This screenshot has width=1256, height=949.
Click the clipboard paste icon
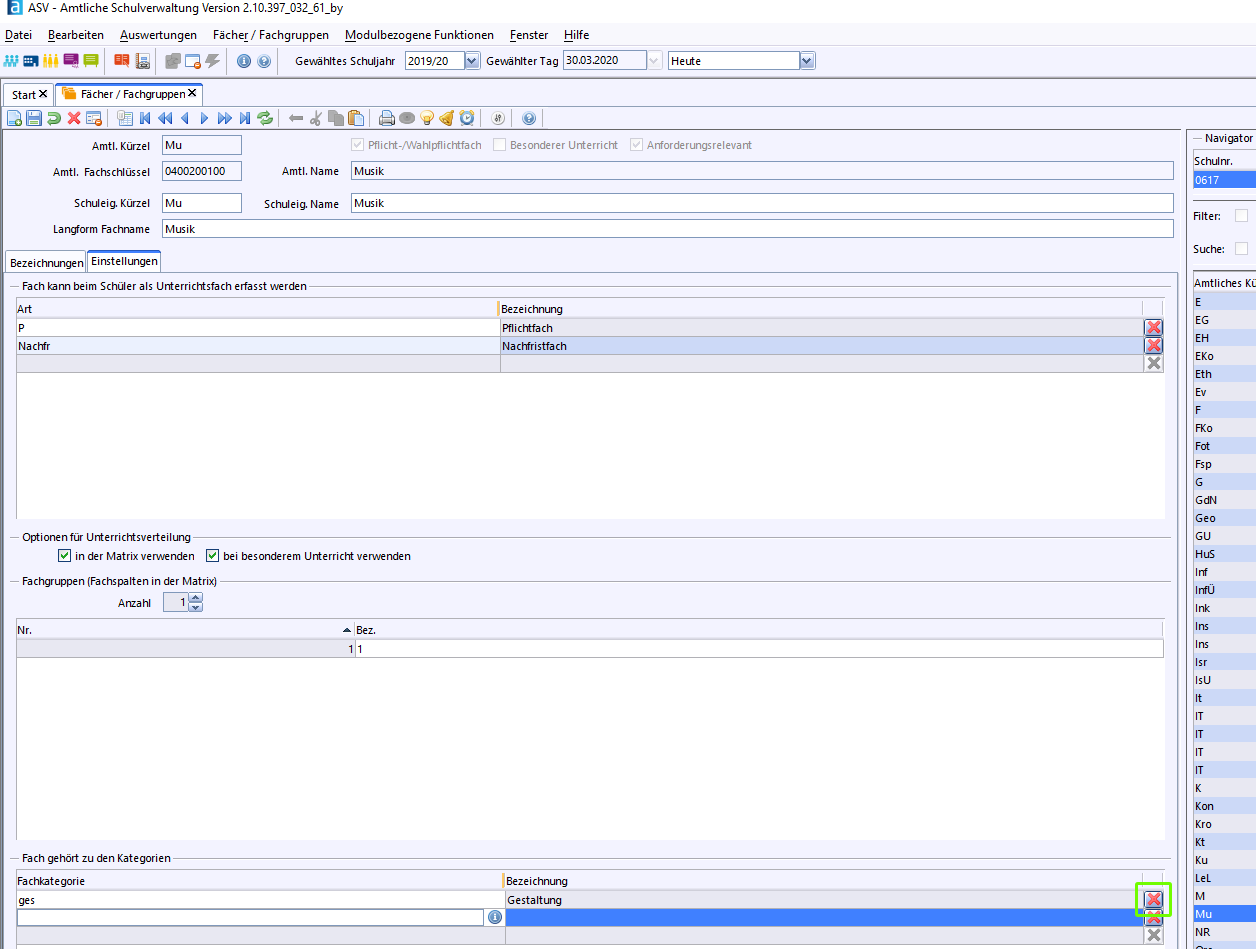(x=356, y=118)
